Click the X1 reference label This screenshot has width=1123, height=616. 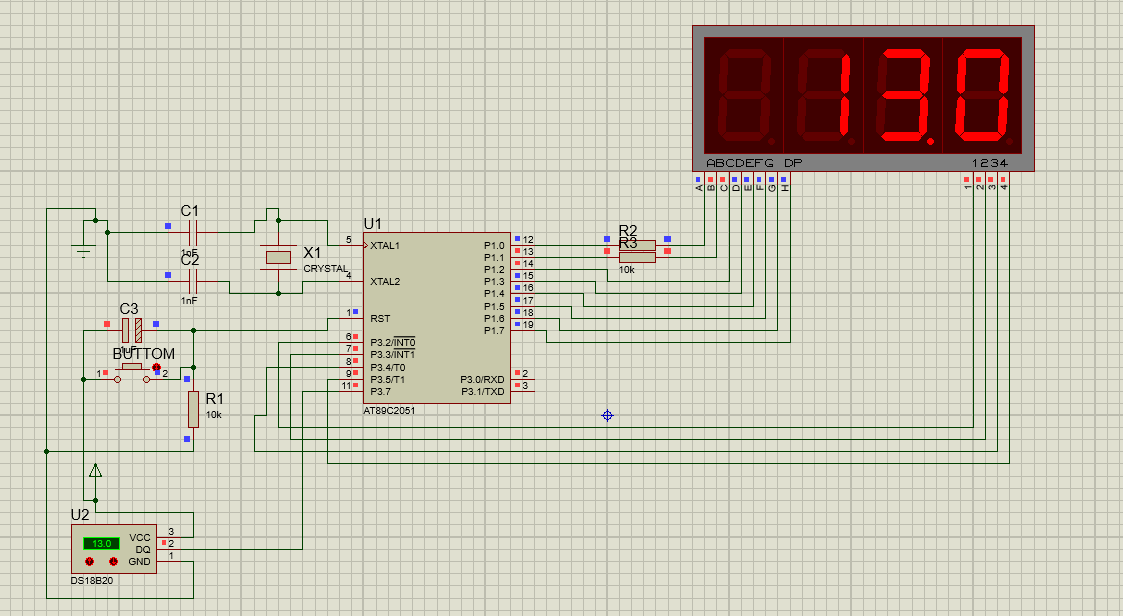point(312,253)
